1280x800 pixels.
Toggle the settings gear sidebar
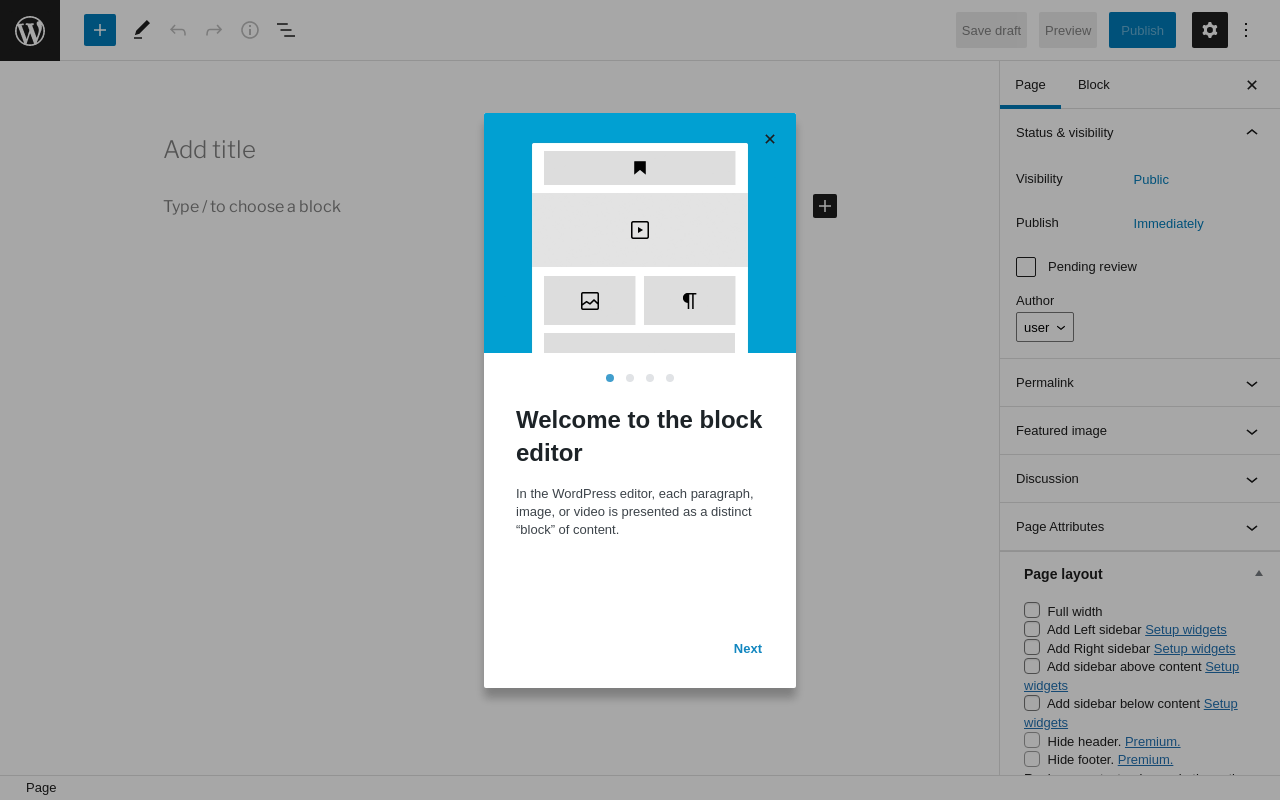pos(1210,30)
